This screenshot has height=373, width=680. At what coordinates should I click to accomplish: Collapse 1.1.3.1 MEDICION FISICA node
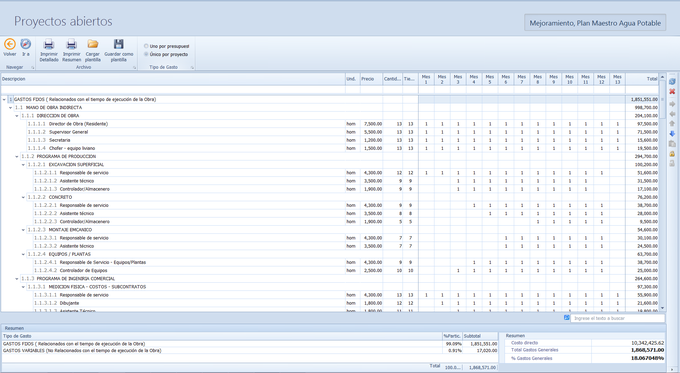tap(23, 287)
